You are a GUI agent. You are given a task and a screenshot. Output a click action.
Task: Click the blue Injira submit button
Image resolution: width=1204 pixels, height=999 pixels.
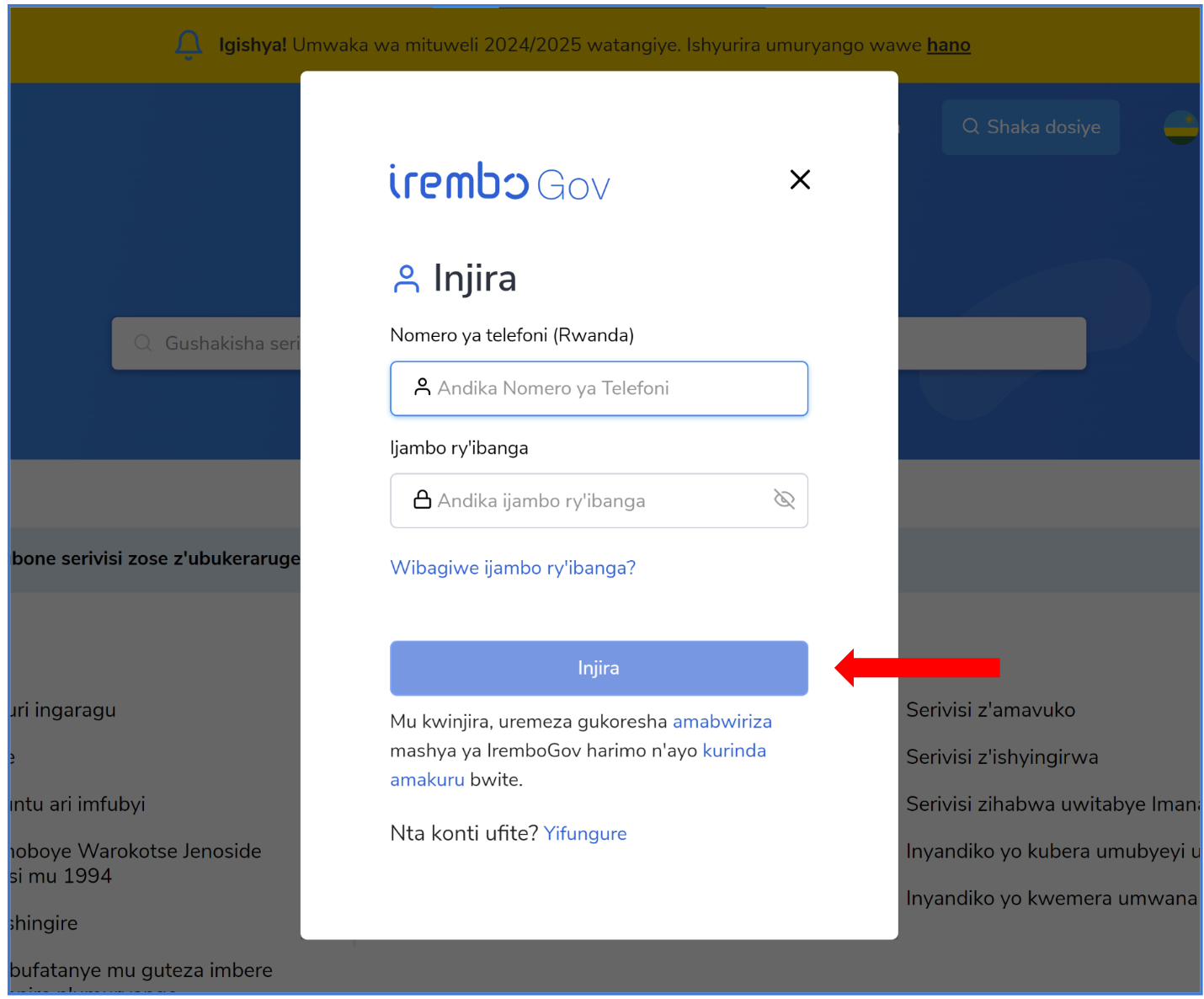[599, 668]
